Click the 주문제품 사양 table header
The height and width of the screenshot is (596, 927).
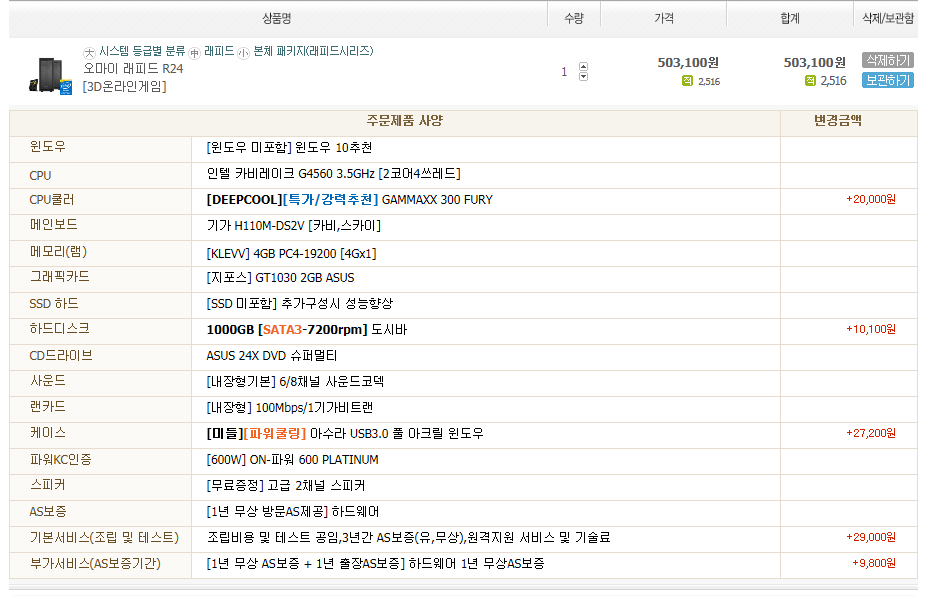(x=405, y=121)
